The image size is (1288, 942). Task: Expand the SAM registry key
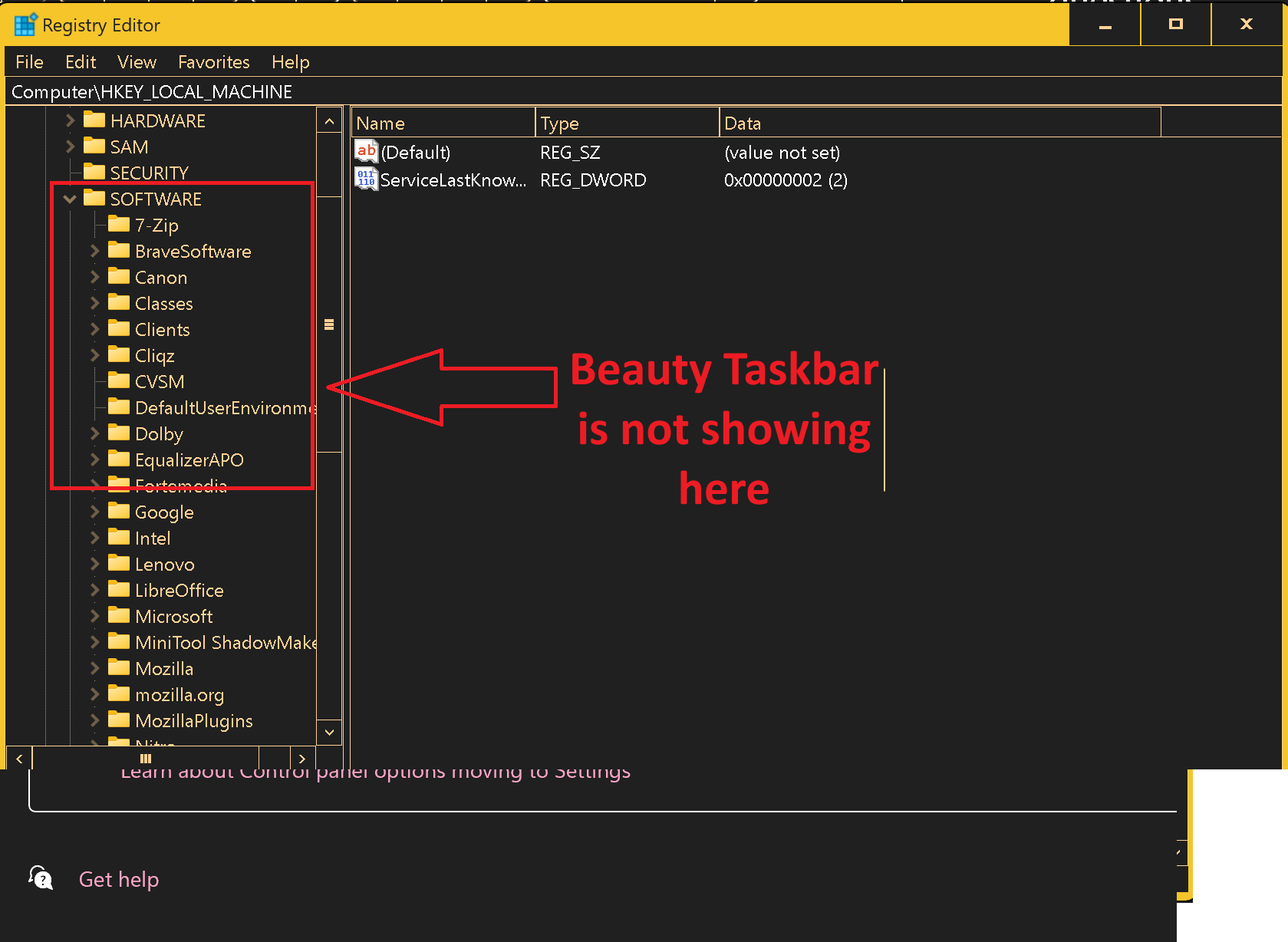(70, 147)
